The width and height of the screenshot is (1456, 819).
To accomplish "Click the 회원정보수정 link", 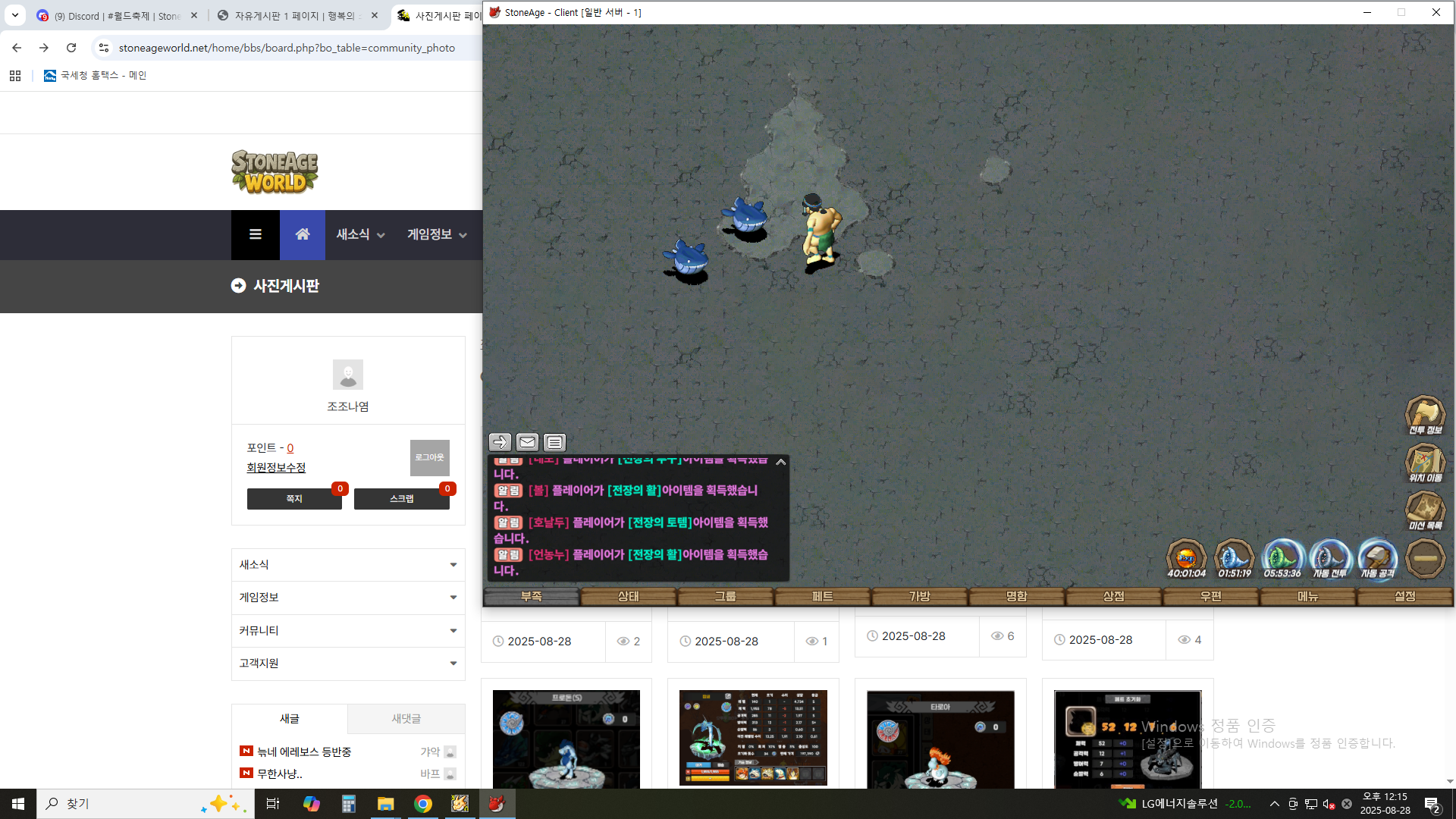I will click(x=276, y=468).
